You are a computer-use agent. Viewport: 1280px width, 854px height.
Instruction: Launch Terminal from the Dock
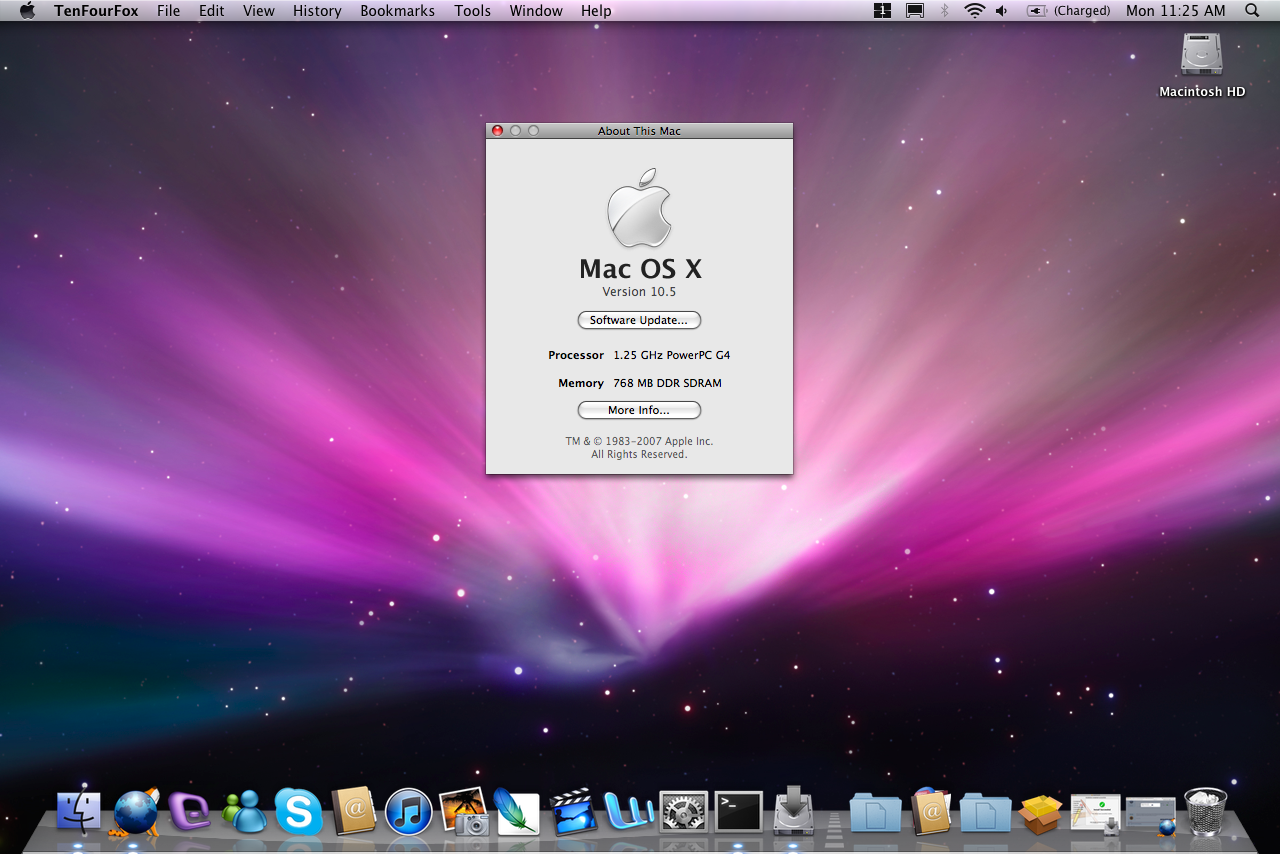739,811
